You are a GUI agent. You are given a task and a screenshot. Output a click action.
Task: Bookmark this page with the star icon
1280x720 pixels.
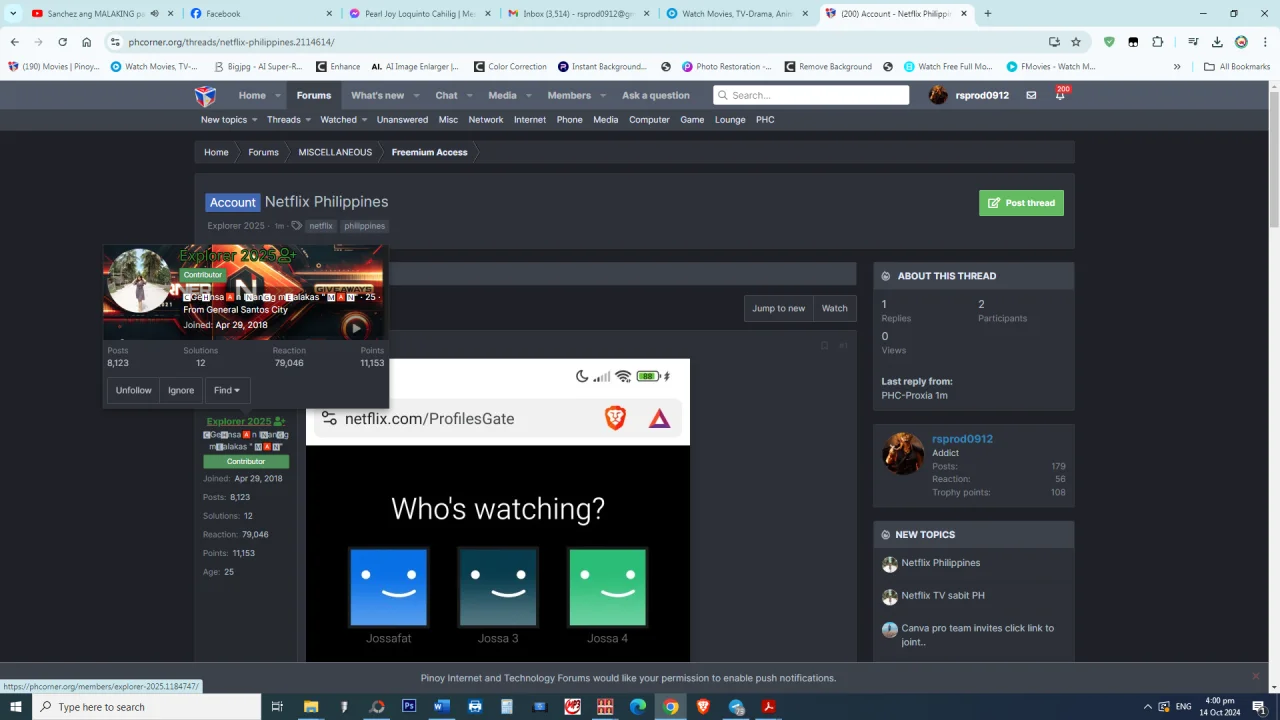[x=1076, y=42]
